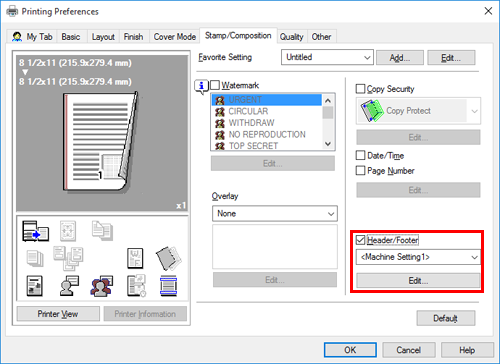Viewport: 500px width, 364px height.
Task: Click the greyed scattered forms offset icon
Action: [x=68, y=258]
